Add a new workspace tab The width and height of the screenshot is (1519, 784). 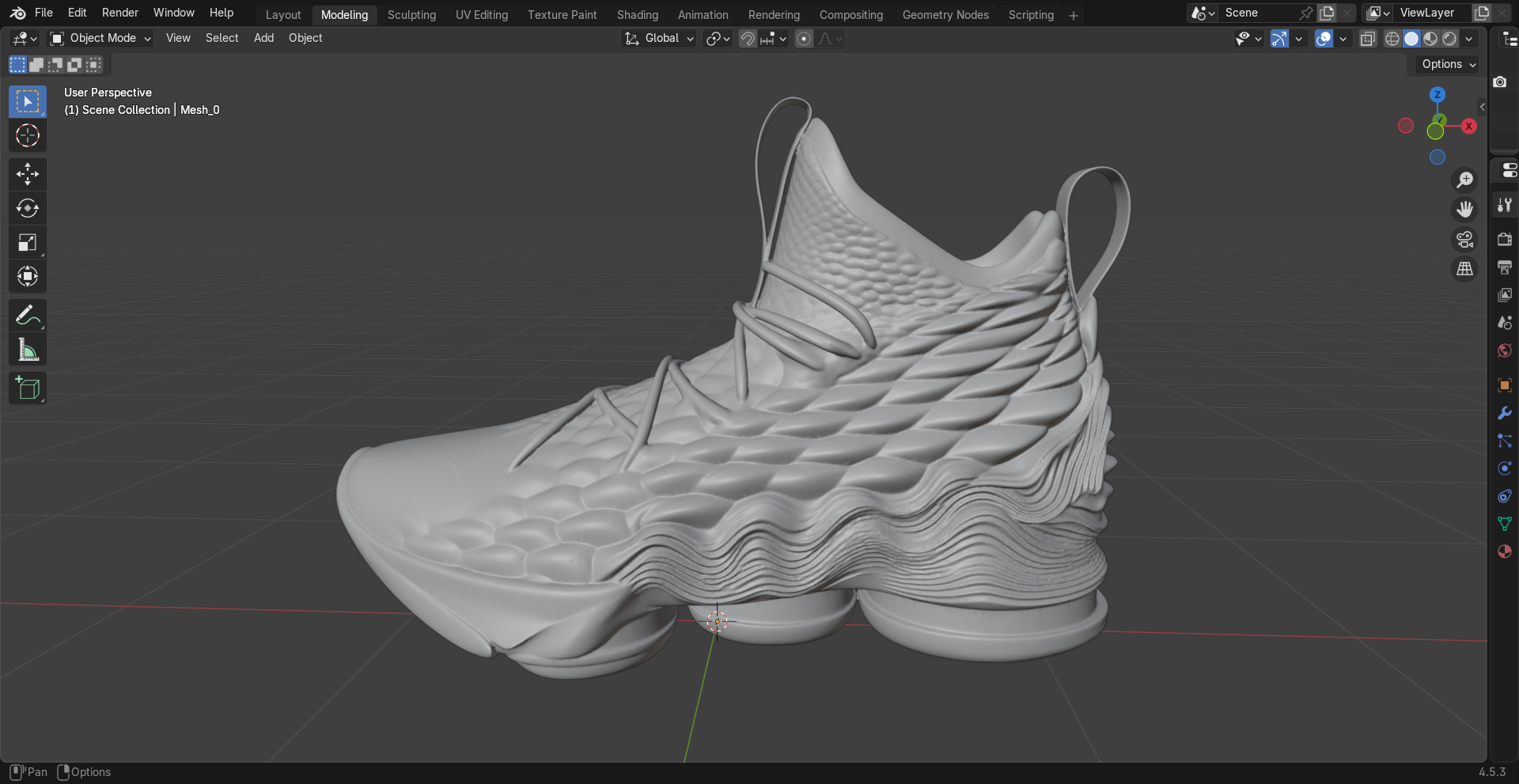tap(1074, 15)
